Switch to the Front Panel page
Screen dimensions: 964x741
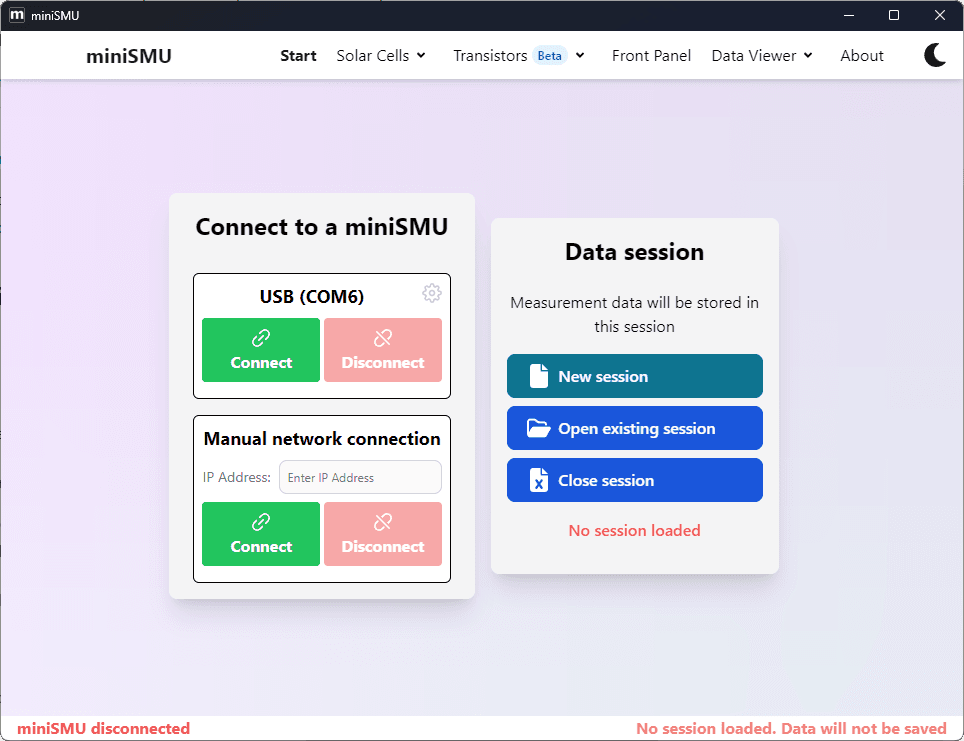pos(651,56)
